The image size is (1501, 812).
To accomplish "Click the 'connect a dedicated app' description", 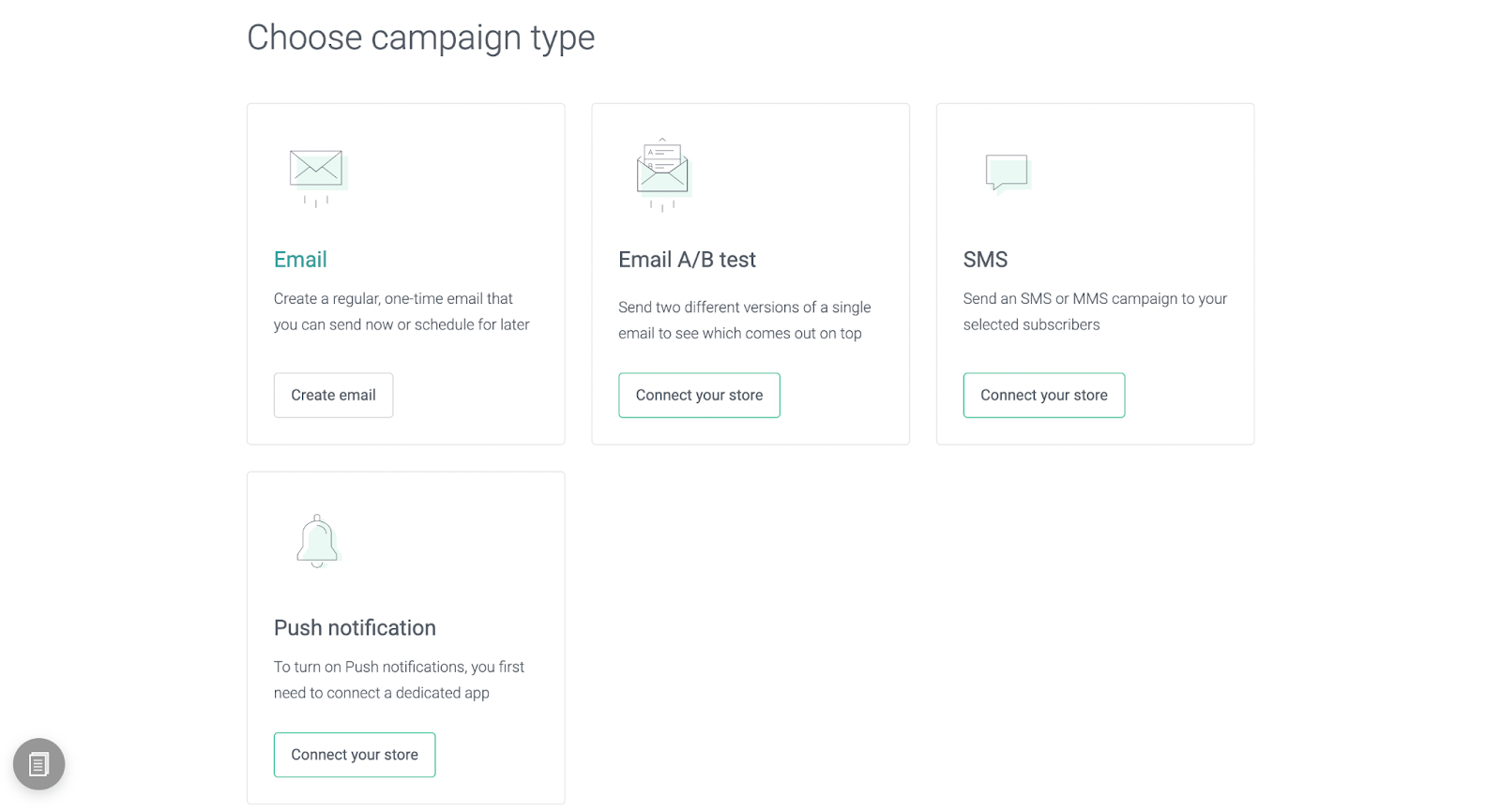I will click(x=399, y=680).
